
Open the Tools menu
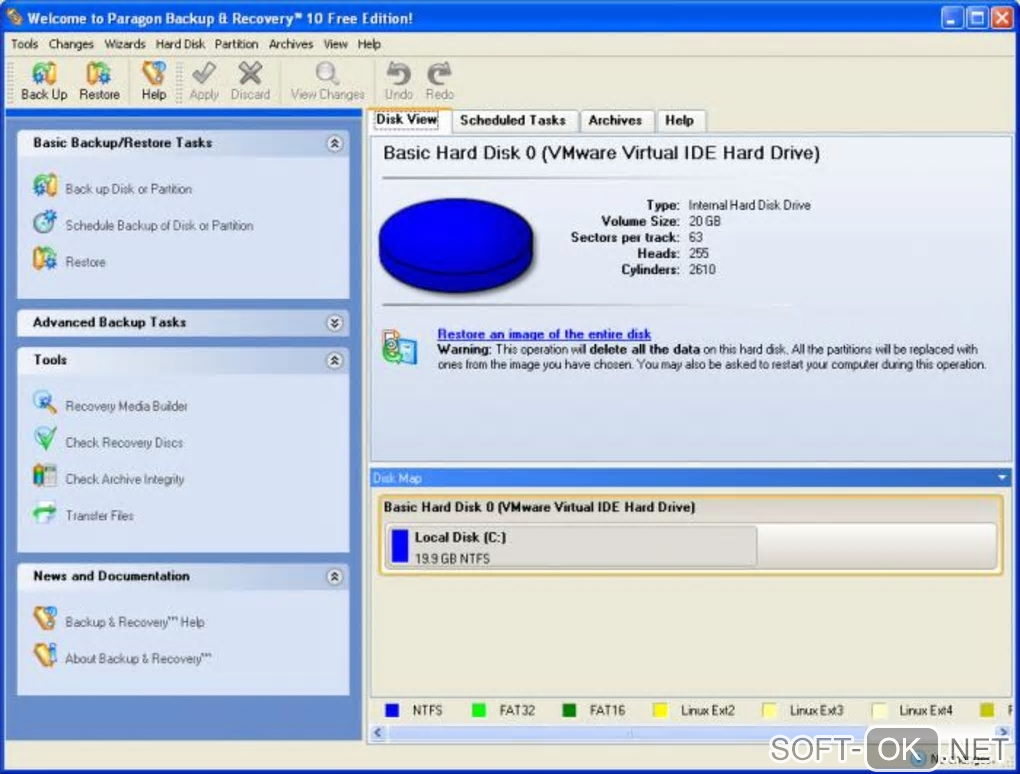[25, 44]
